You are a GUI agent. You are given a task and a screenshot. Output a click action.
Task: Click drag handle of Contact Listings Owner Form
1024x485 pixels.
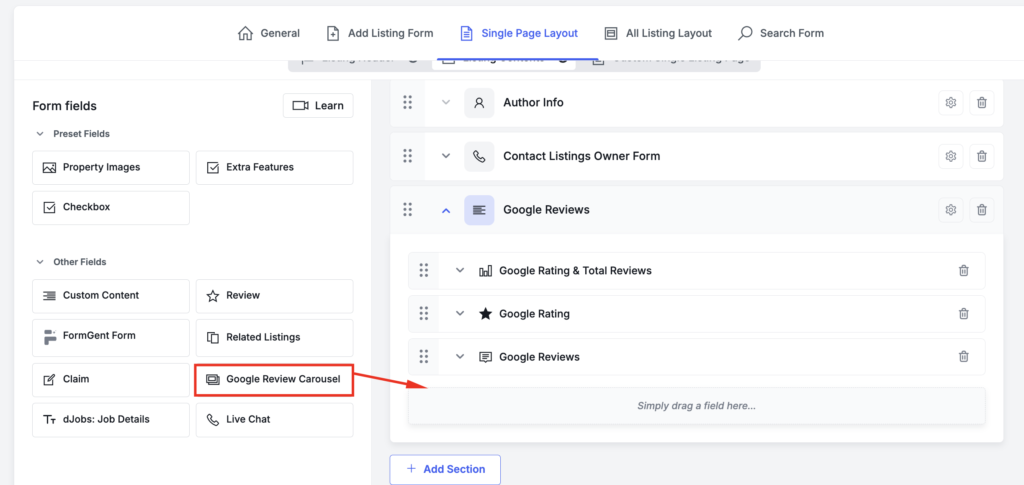pyautogui.click(x=408, y=156)
